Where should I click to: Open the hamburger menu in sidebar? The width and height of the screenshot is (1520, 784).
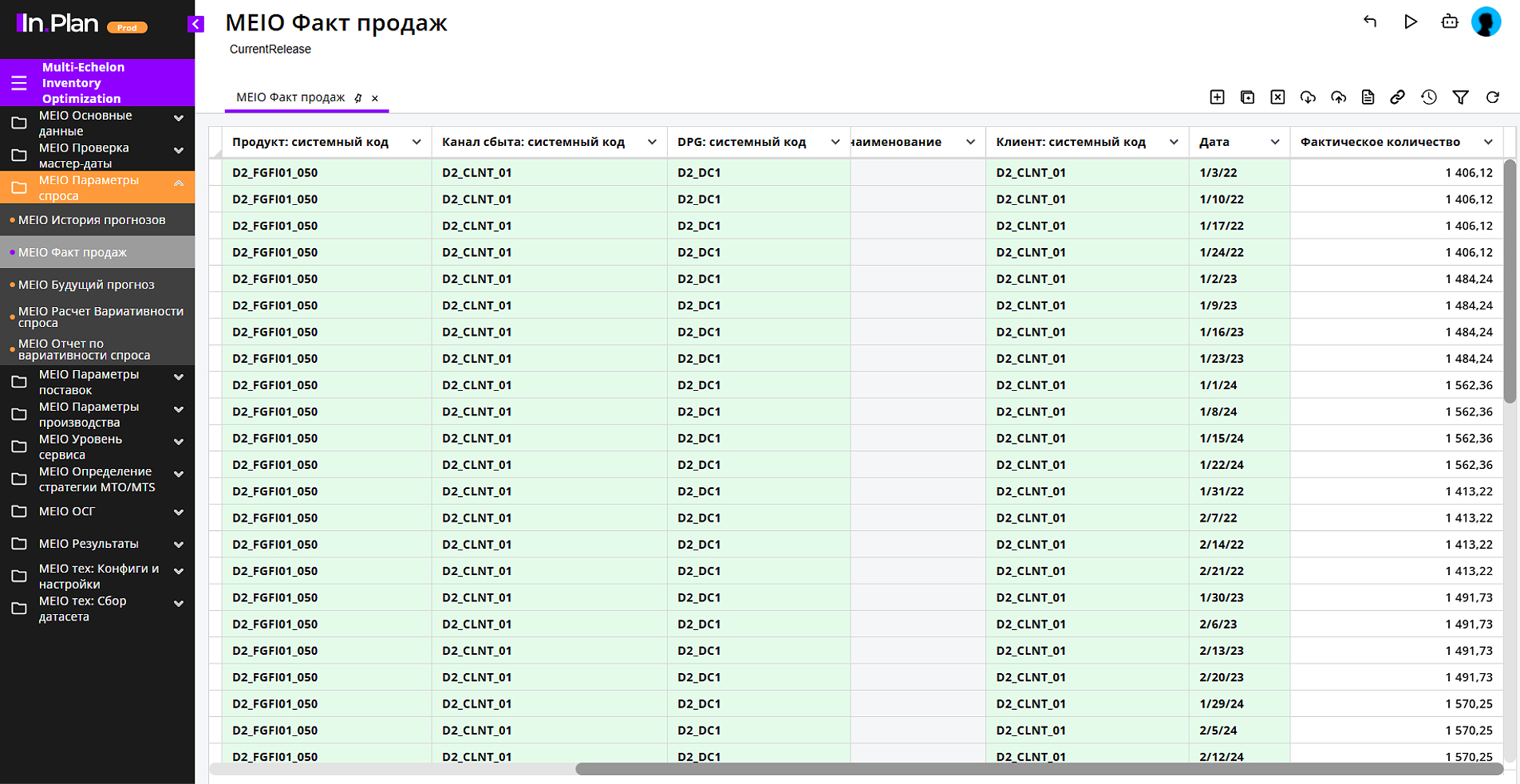(x=19, y=83)
